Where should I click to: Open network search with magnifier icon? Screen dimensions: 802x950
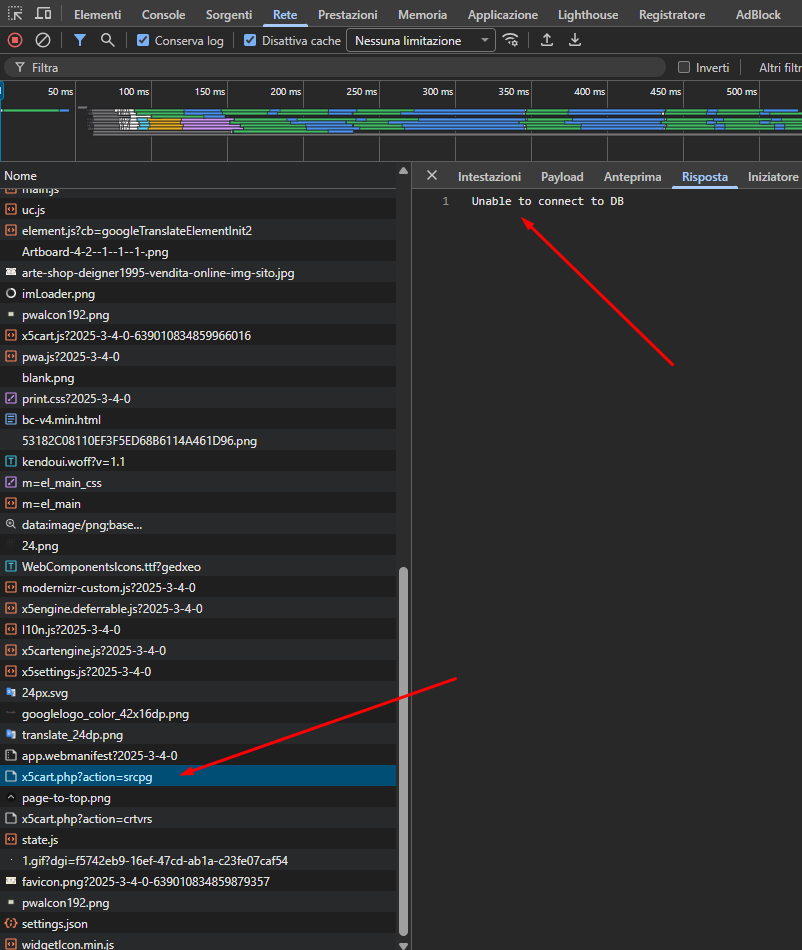pos(107,41)
